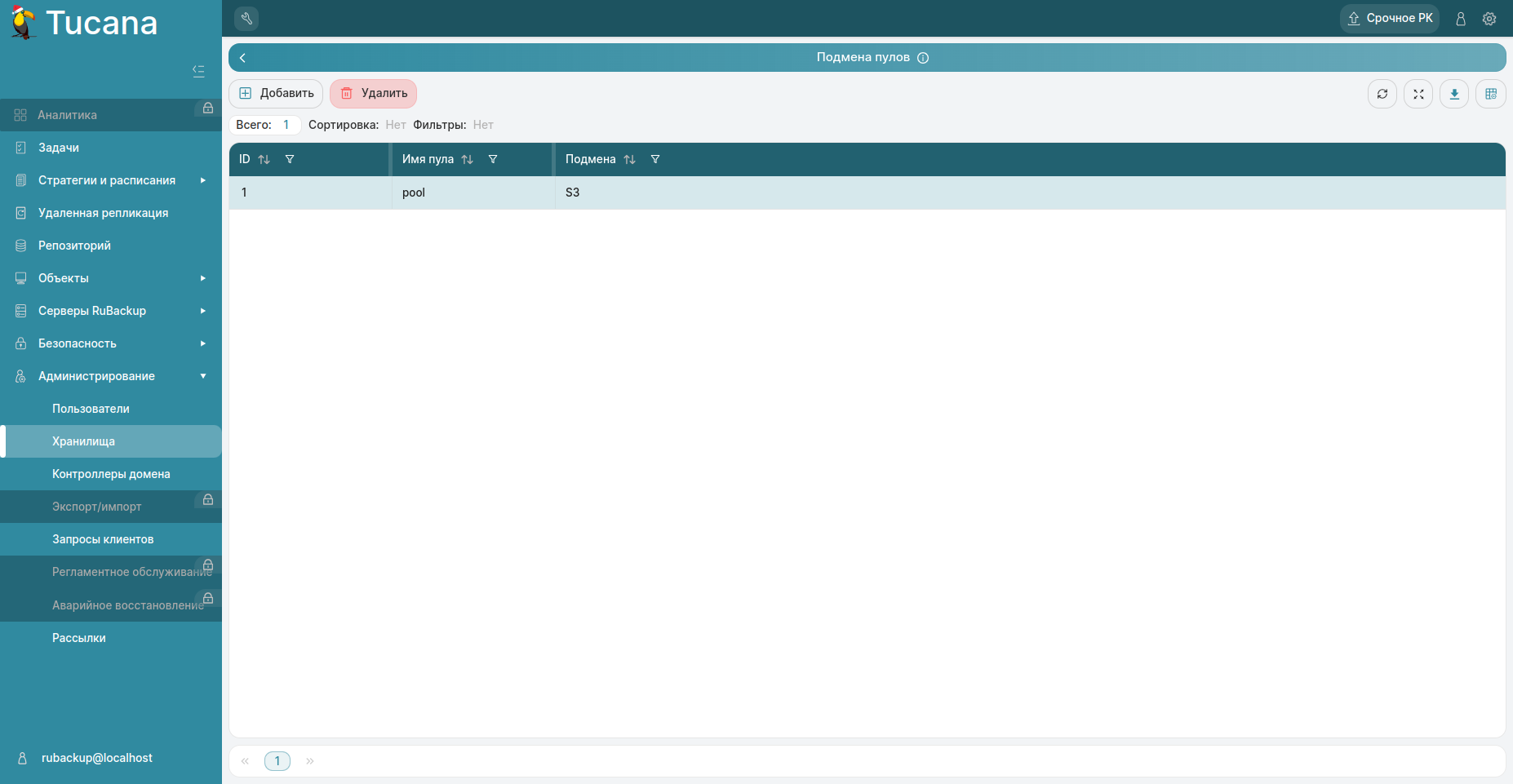Open the Пользователи menu item
This screenshot has height=784, width=1513.
click(x=91, y=408)
